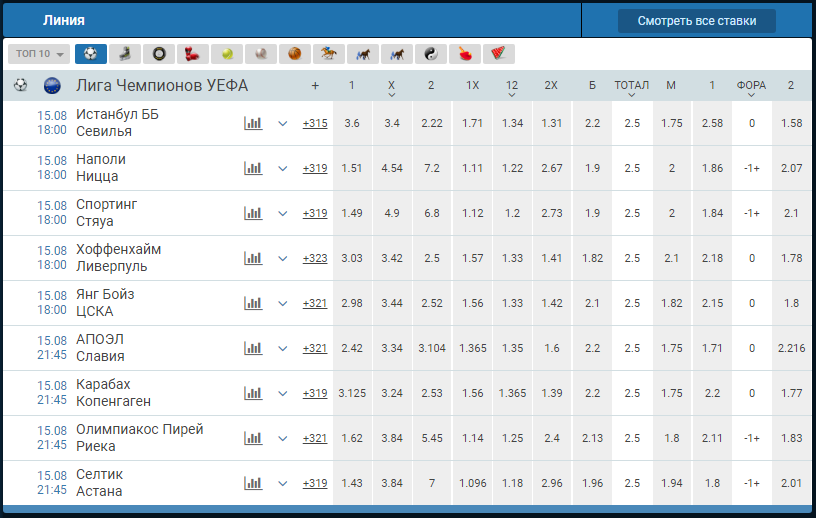Open statistics chart for Олимпиакос Пирей – Риека
This screenshot has width=816, height=518.
[x=253, y=438]
